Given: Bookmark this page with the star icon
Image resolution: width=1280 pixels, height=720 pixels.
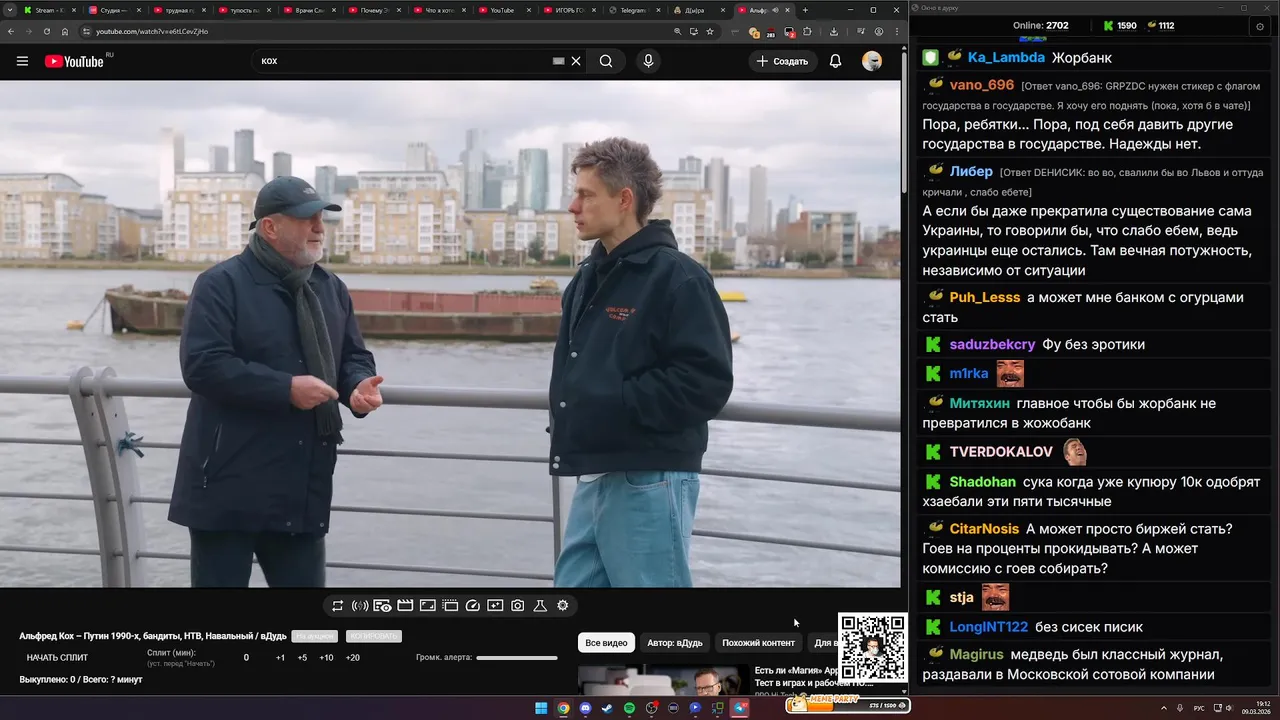Looking at the screenshot, I should 710,31.
